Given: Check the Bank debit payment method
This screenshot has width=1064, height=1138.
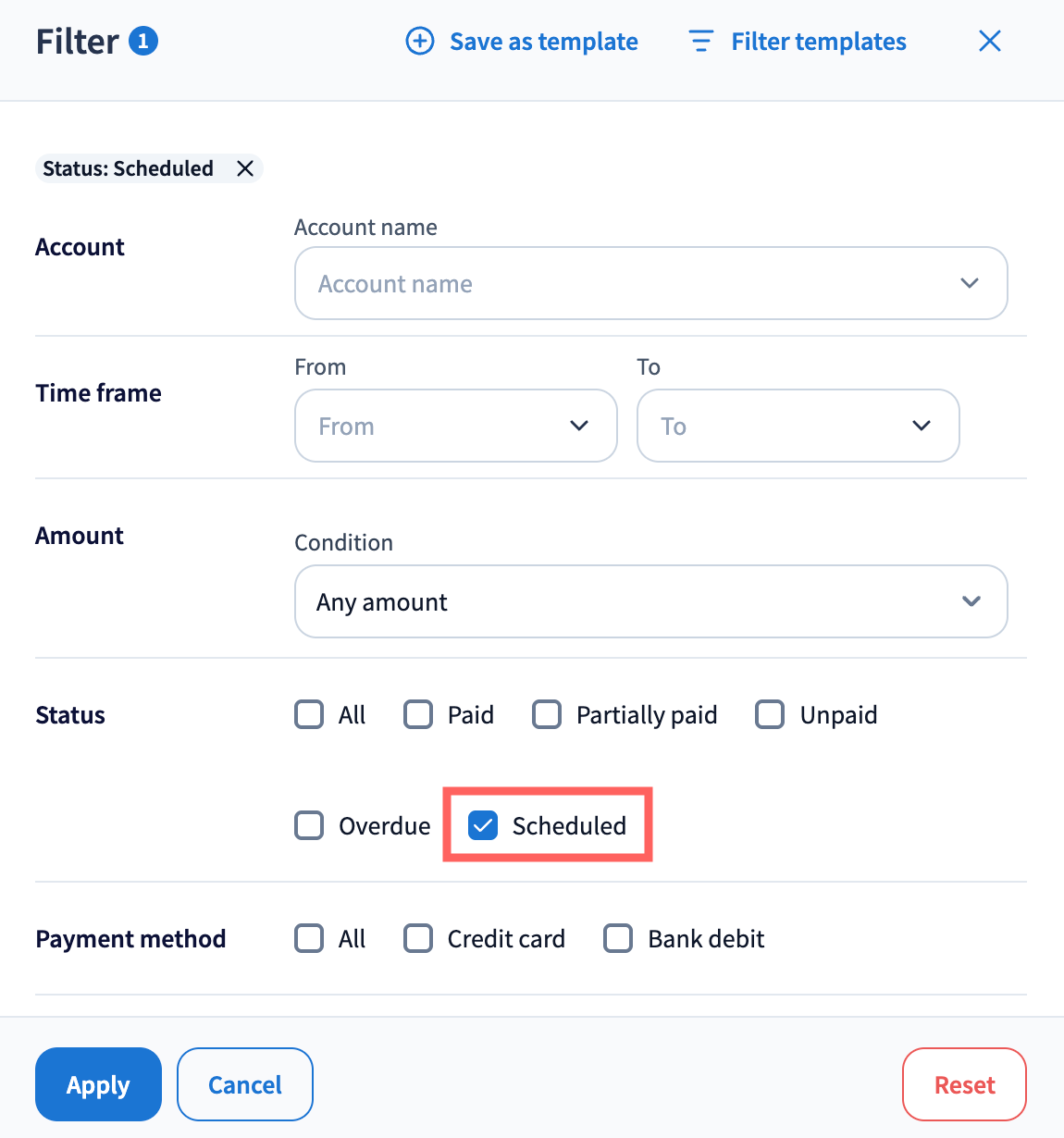Looking at the screenshot, I should pos(618,938).
